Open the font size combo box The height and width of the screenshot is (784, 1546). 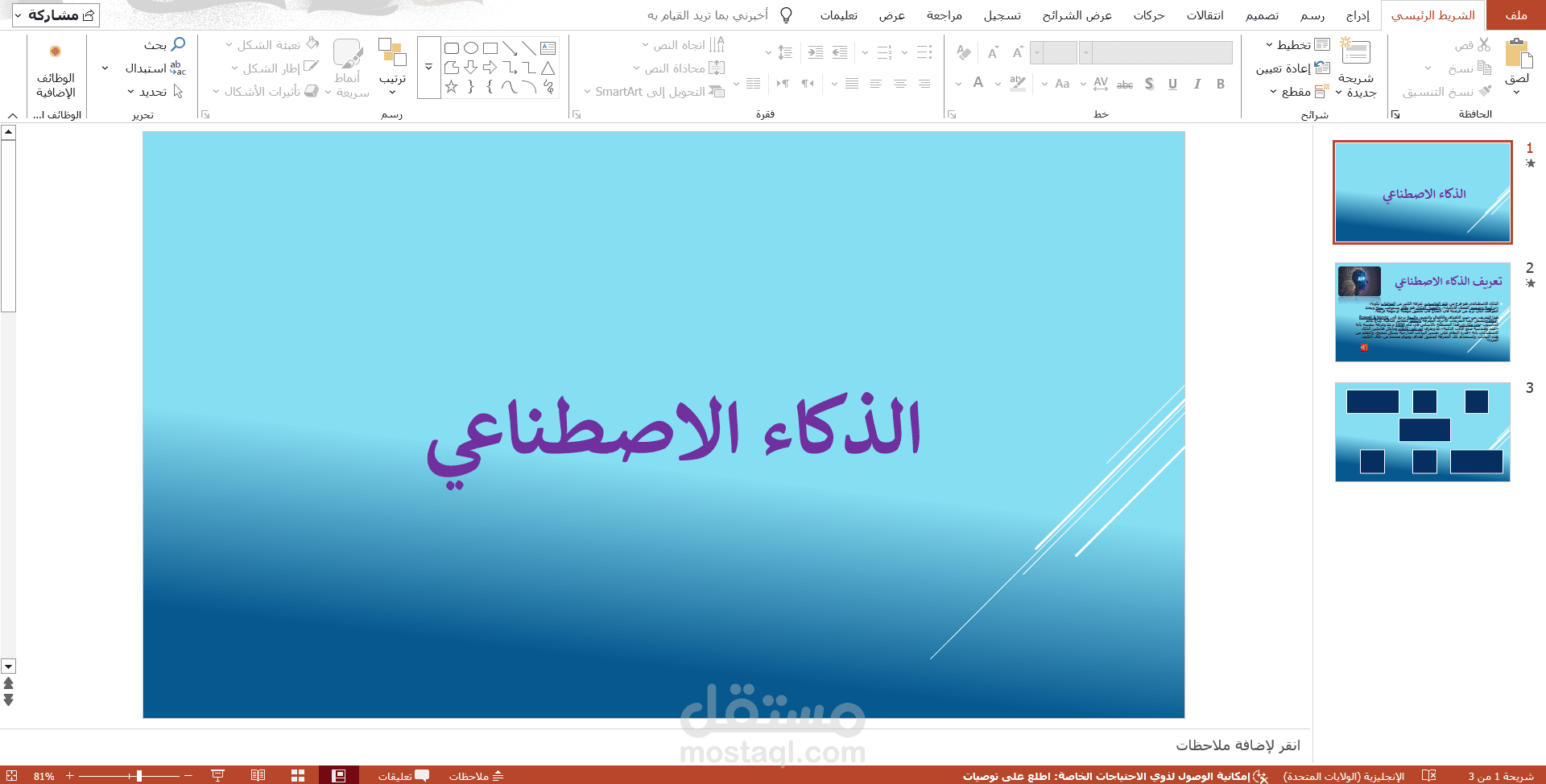[x=1053, y=53]
